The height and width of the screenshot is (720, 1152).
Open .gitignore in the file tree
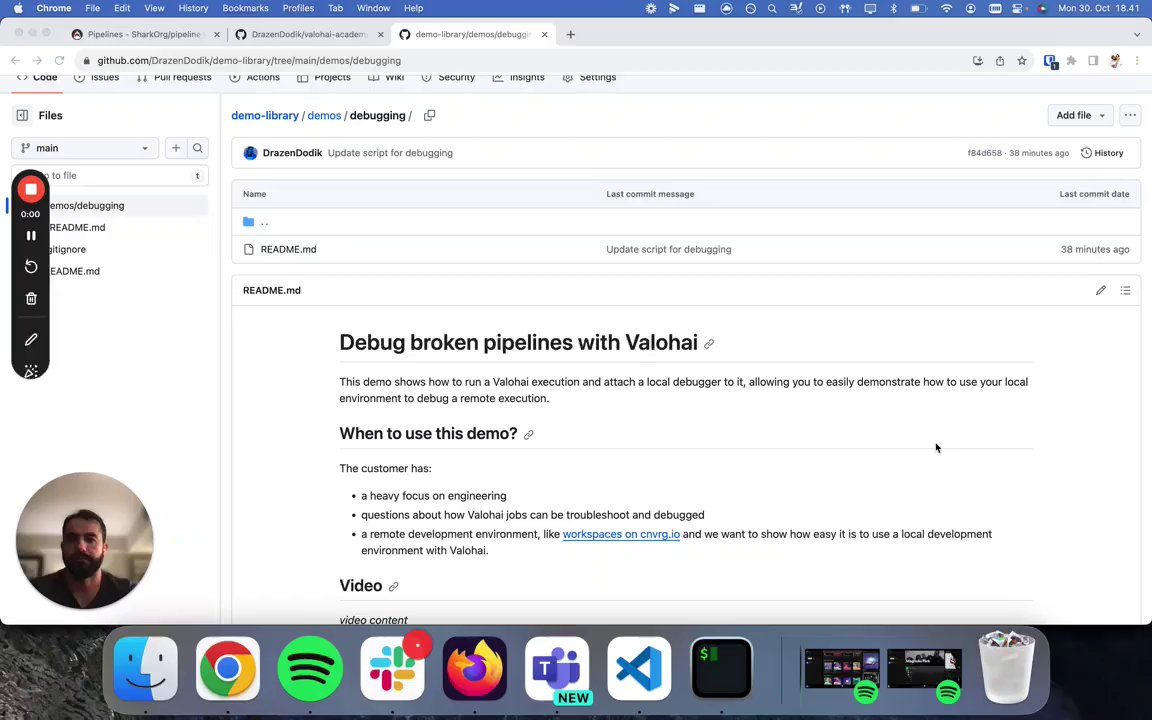tap(66, 249)
